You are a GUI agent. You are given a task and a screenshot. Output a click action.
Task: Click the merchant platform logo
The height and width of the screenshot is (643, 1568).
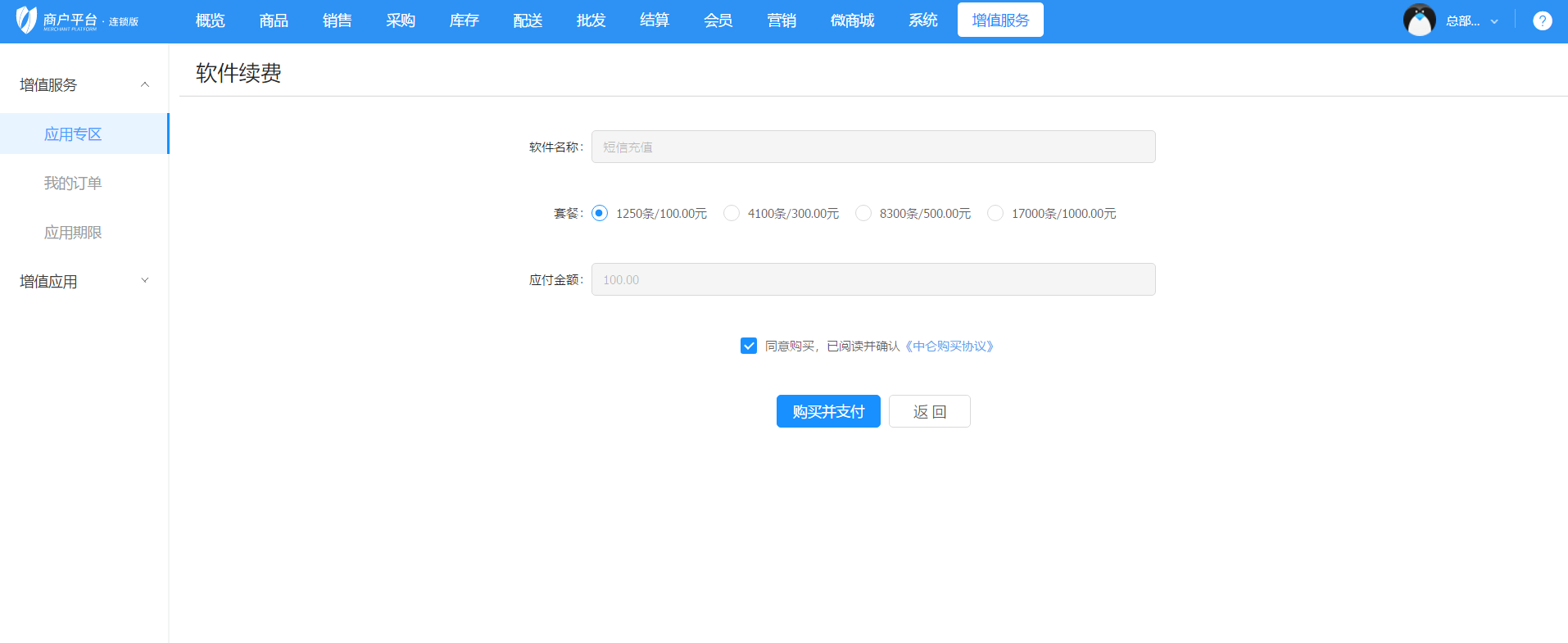75,20
